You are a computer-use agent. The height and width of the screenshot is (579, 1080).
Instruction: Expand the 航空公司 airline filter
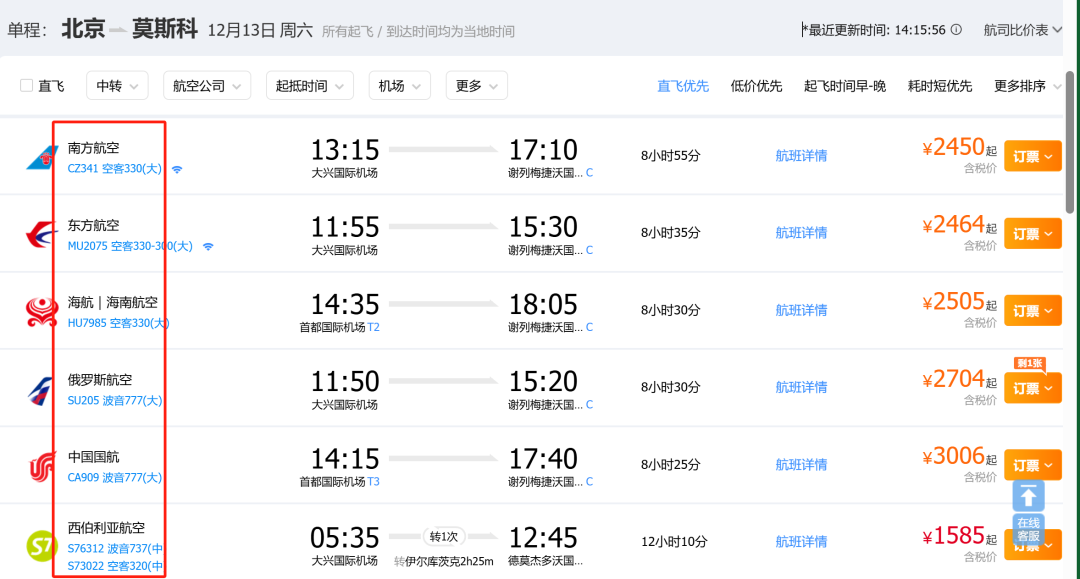click(x=207, y=85)
